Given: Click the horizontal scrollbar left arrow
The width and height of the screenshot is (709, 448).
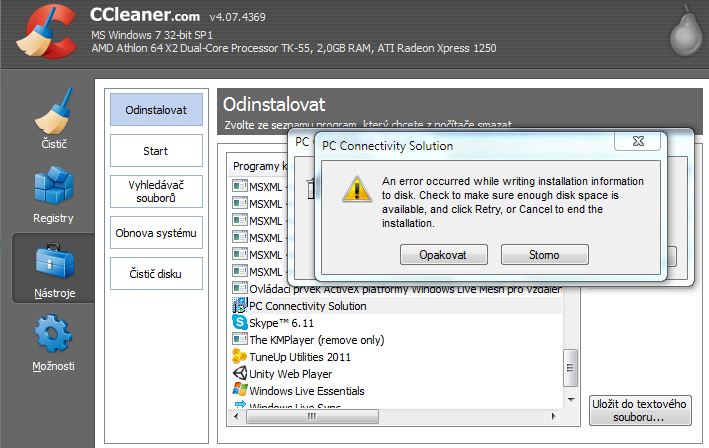Looking at the screenshot, I should (236, 416).
